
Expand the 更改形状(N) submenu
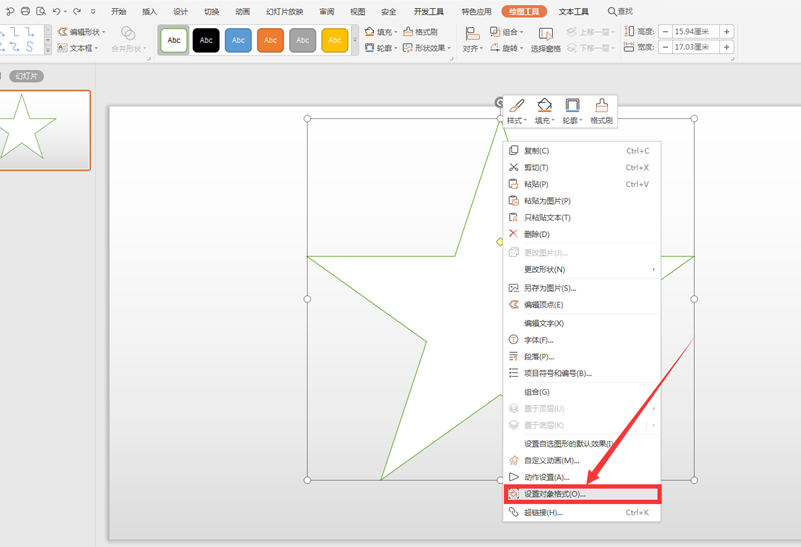[582, 269]
